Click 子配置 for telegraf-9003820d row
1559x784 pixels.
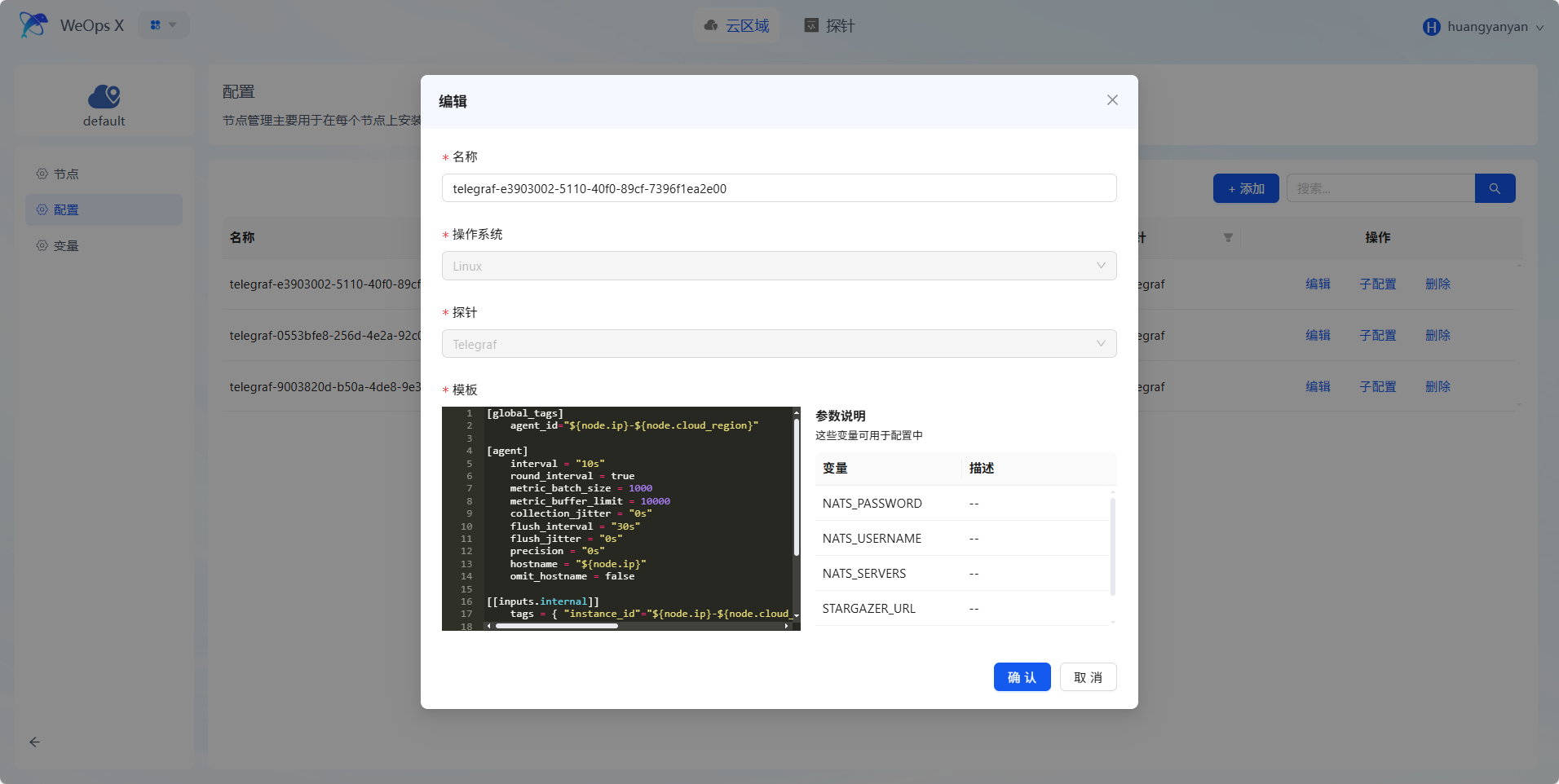(x=1378, y=387)
